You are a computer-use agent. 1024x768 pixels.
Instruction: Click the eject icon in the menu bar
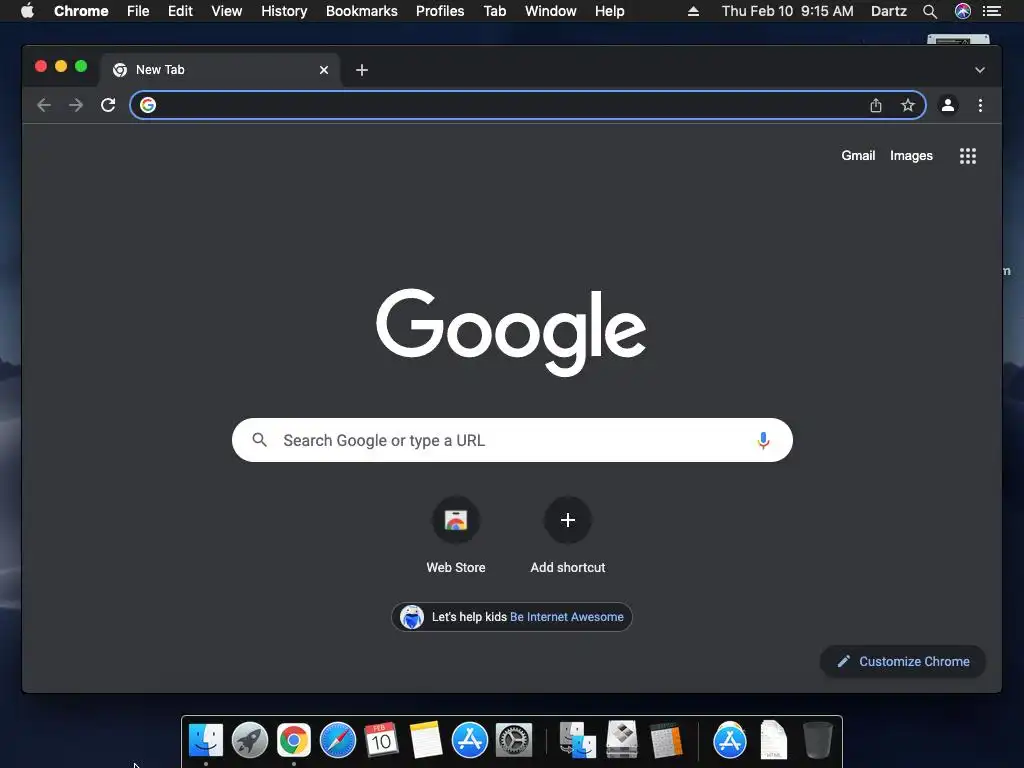(694, 11)
